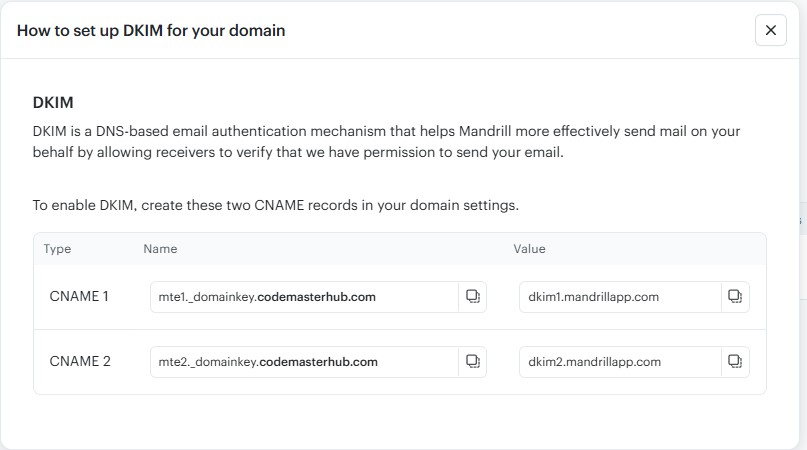Image resolution: width=807 pixels, height=450 pixels.
Task: Copy the dkim1.mandrillapp.com value
Action: 735,297
